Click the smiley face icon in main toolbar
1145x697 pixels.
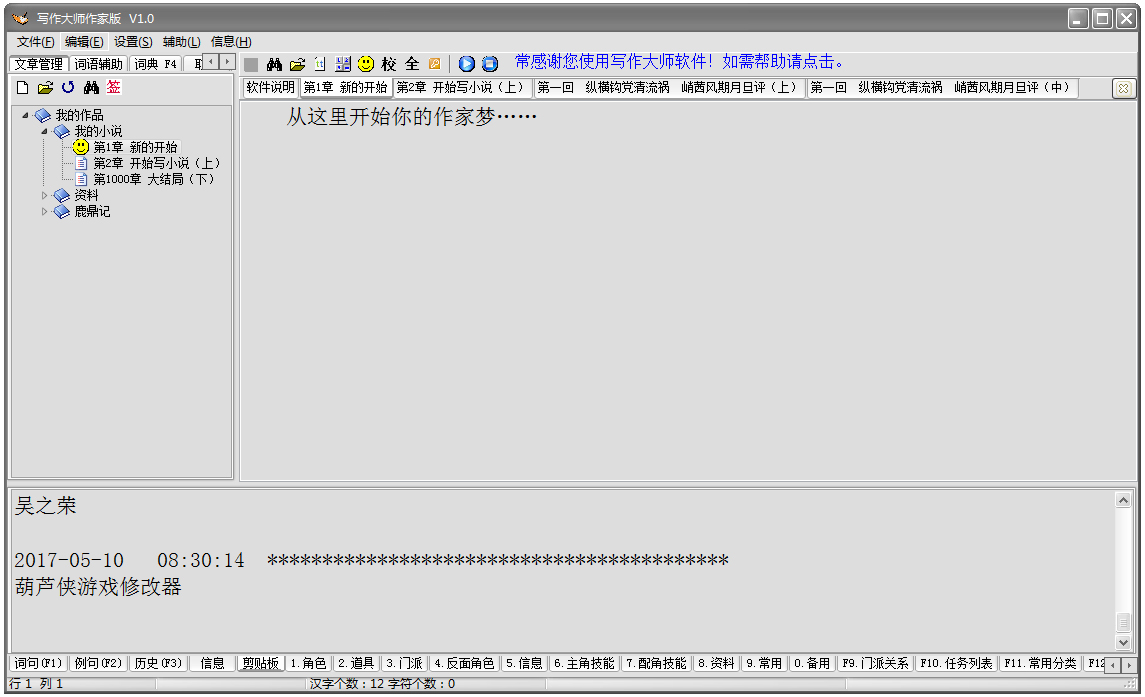(x=366, y=64)
